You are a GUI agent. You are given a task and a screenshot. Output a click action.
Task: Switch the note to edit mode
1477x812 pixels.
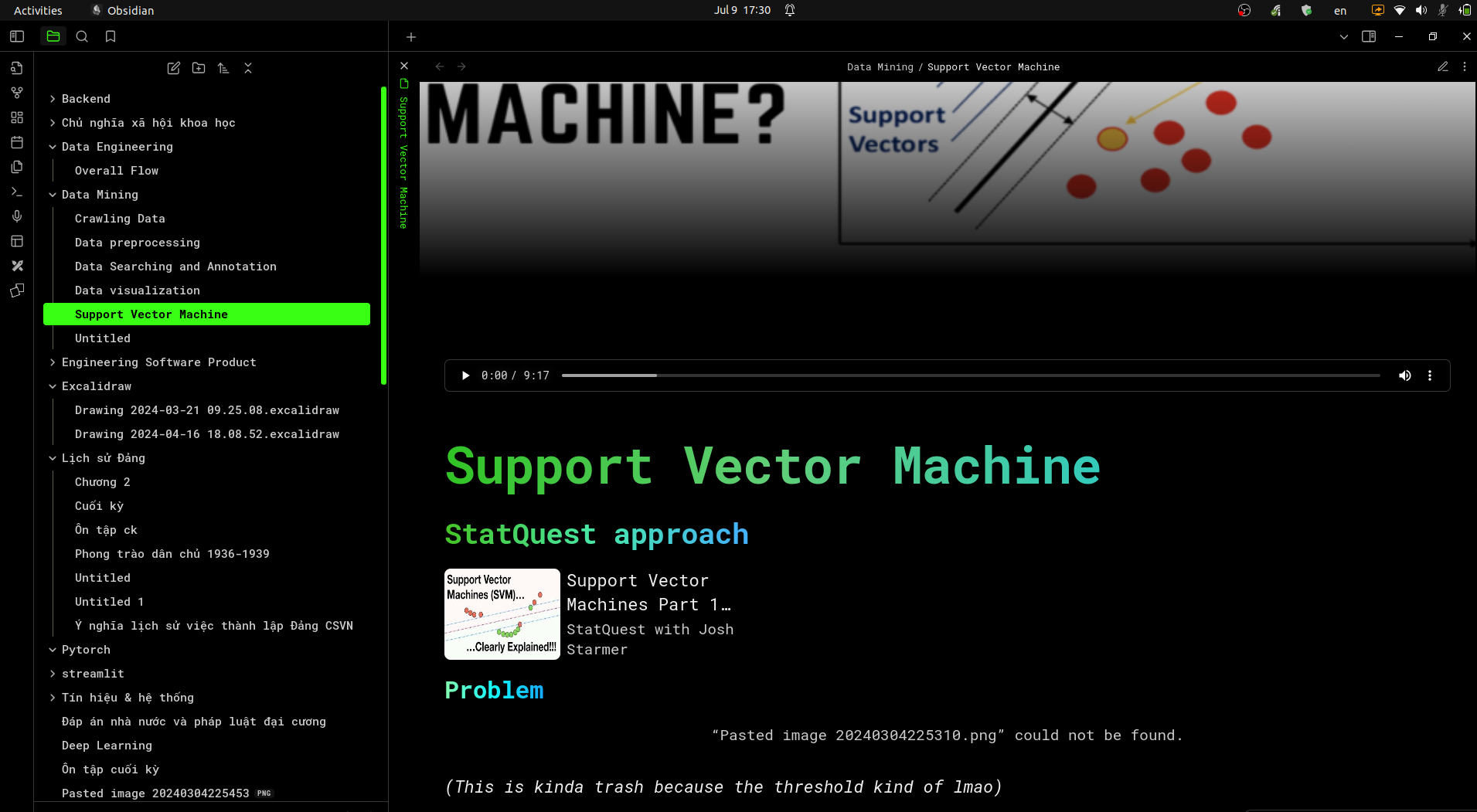[1442, 67]
